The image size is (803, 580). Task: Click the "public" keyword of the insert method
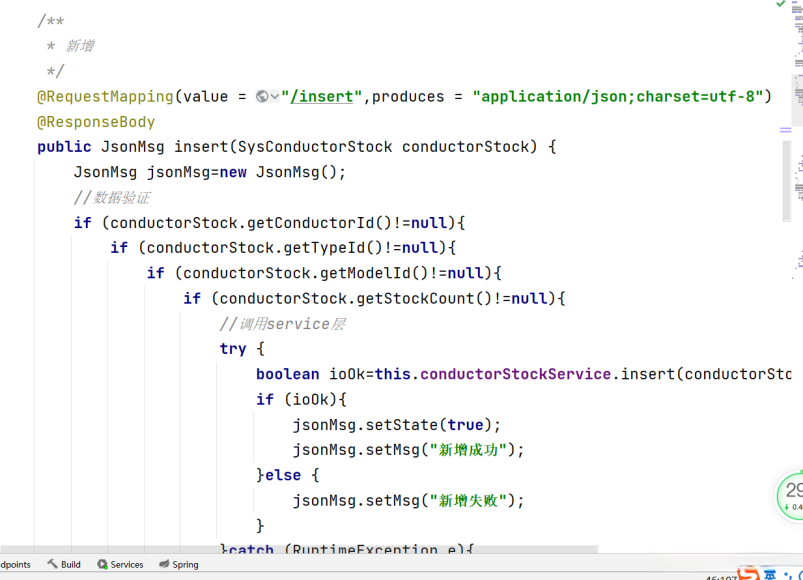[64, 147]
